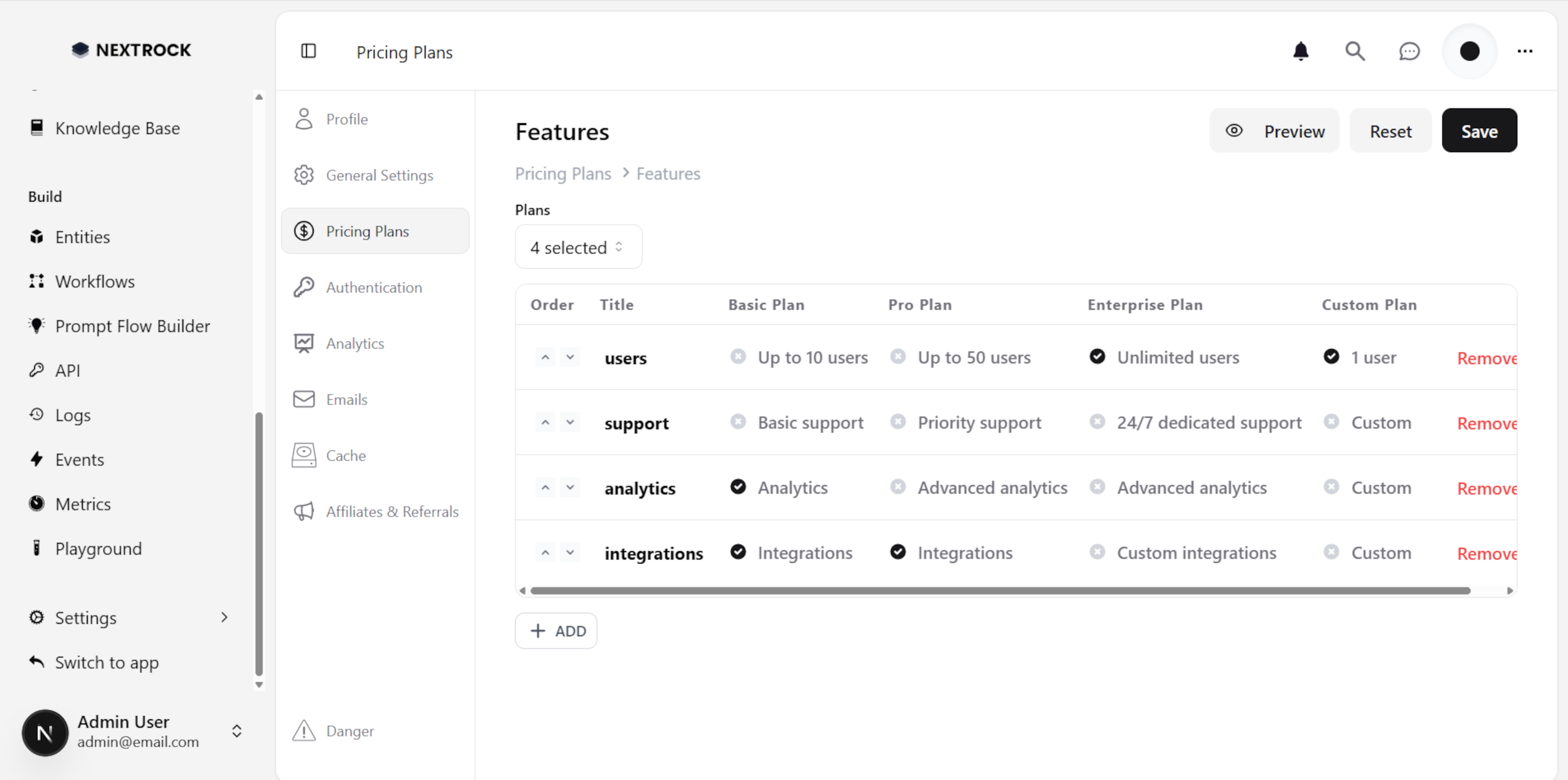View the Events panel

coord(80,459)
